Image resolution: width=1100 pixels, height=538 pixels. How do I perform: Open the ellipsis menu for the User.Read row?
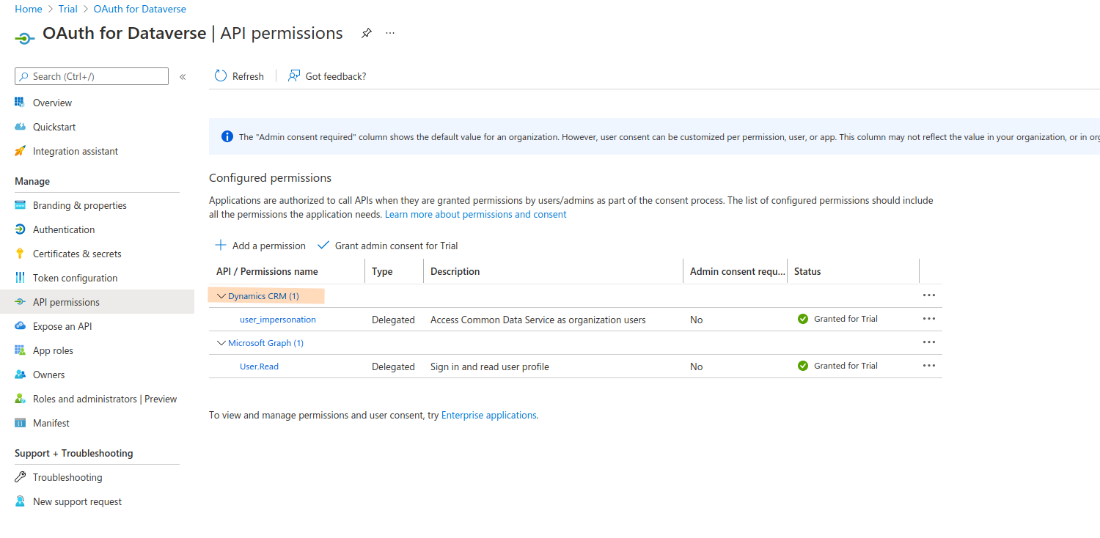click(x=930, y=365)
